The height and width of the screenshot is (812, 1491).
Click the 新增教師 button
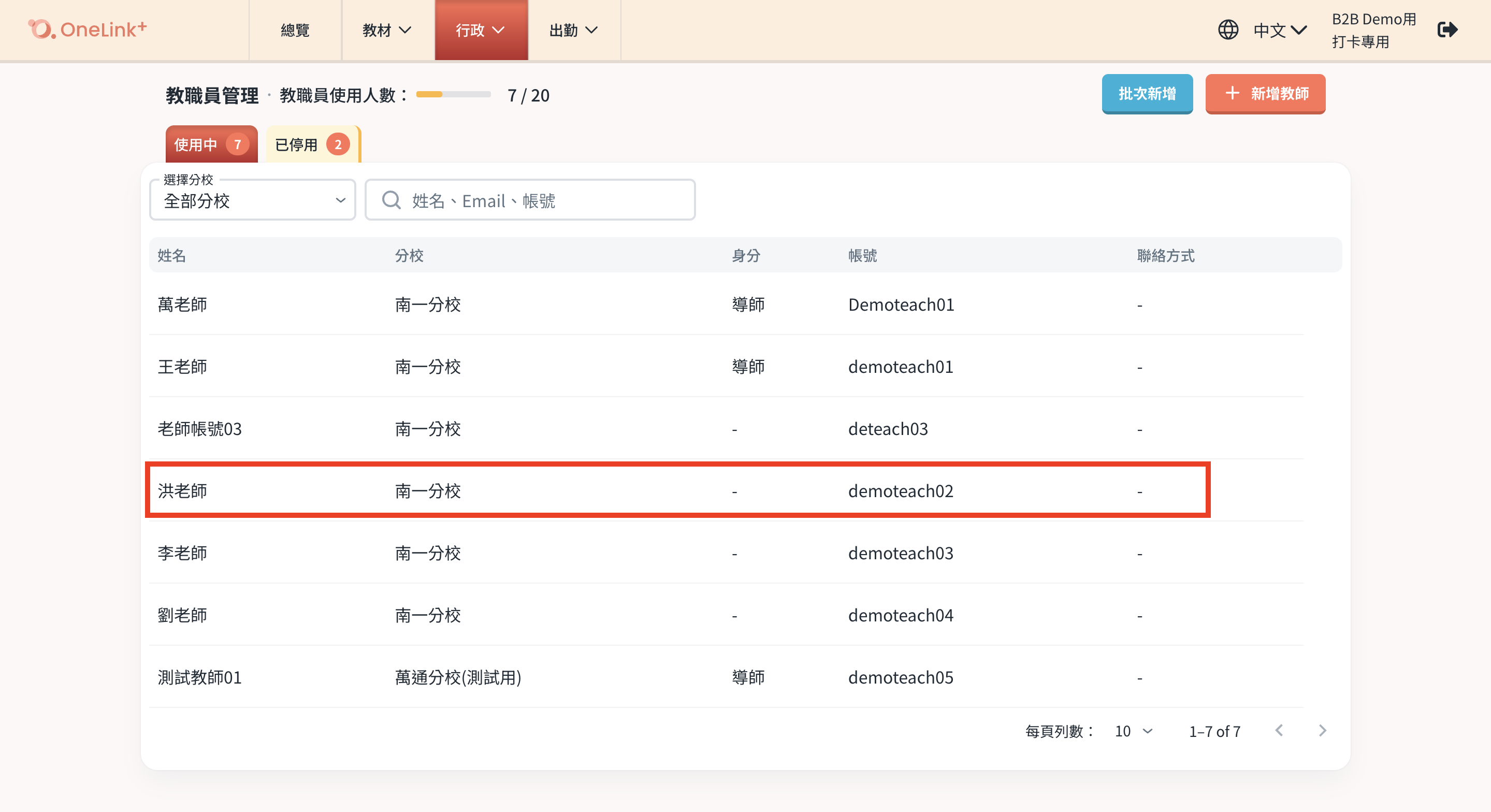(1265, 94)
